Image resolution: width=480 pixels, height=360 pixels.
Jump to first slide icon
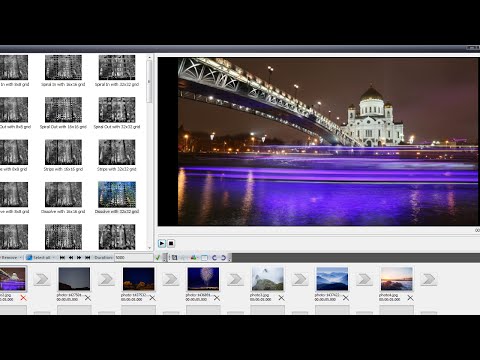[x=62, y=257]
